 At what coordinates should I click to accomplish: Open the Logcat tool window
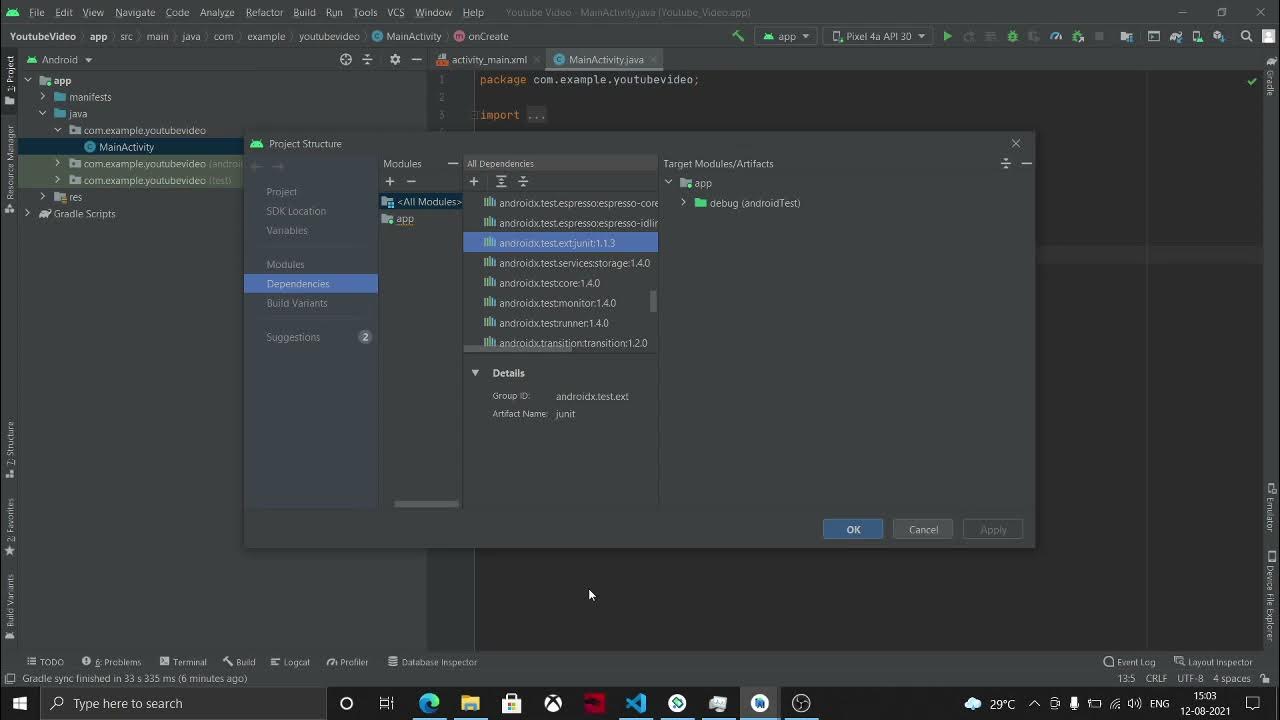pos(290,662)
